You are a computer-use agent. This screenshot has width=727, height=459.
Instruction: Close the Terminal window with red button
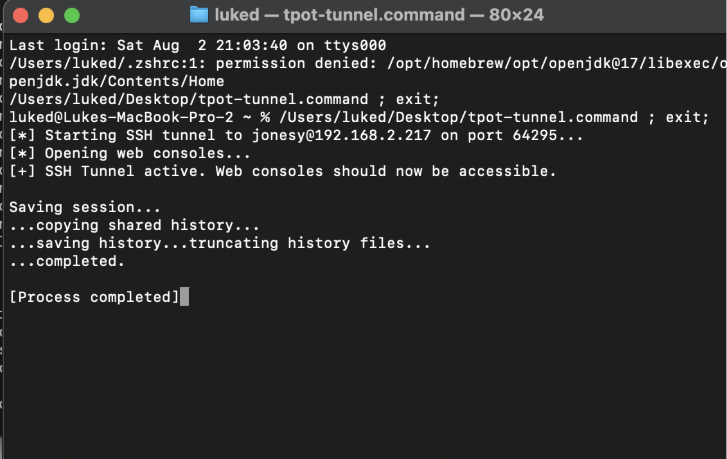click(22, 16)
